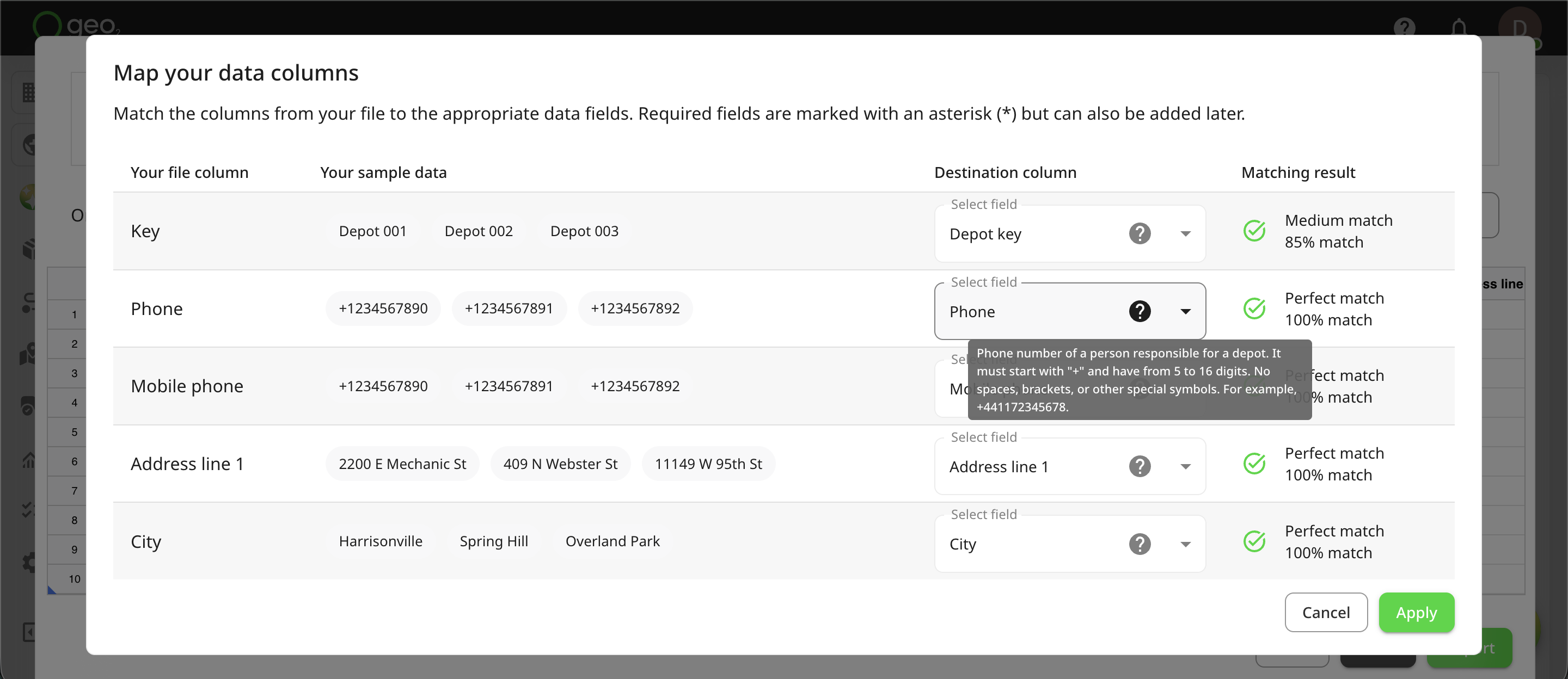The height and width of the screenshot is (679, 1568).
Task: Click the Harrisonville sample chip
Action: [381, 541]
